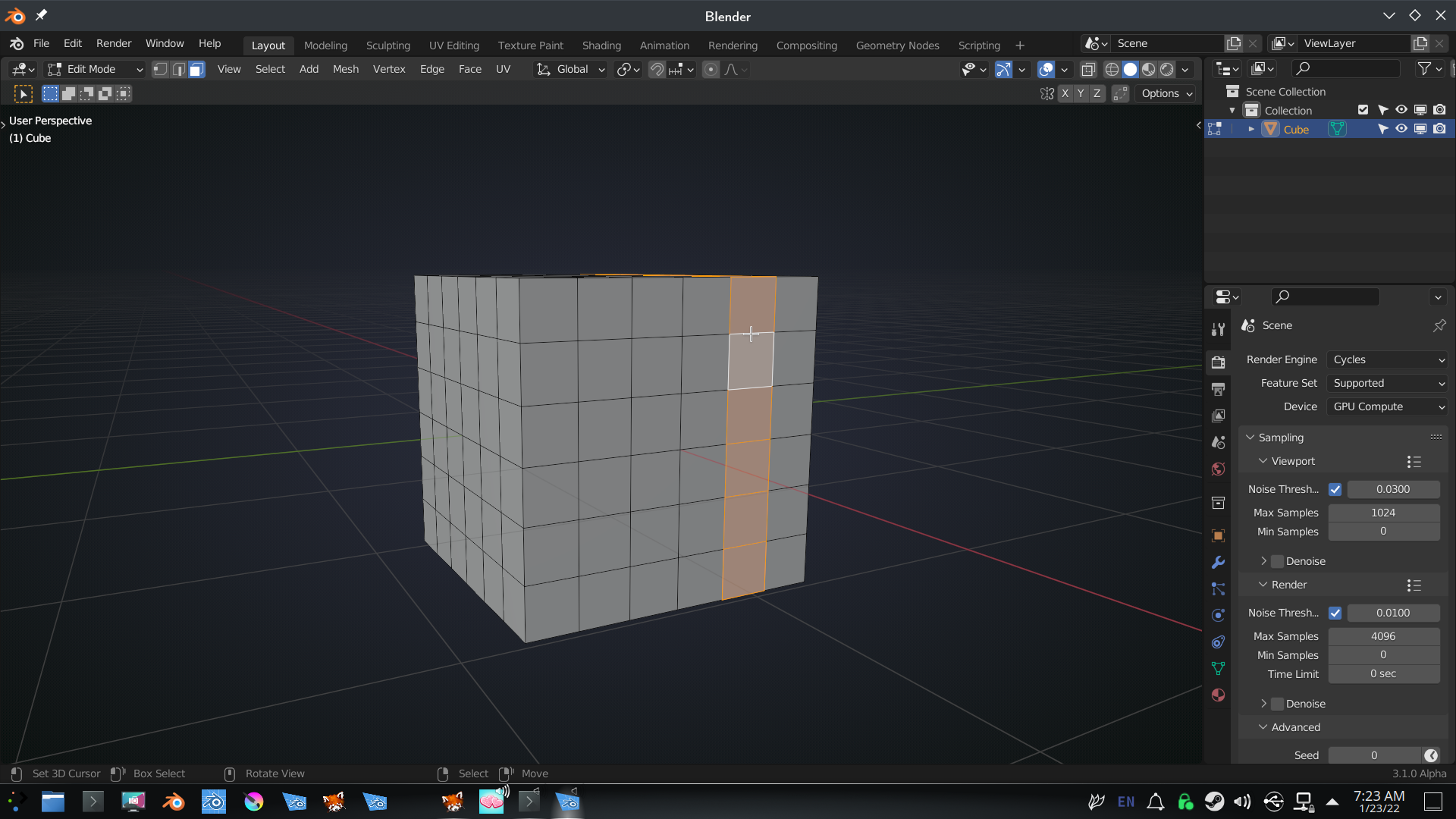Viewport: 1456px width, 819px height.
Task: Switch to face select mode
Action: 196,70
